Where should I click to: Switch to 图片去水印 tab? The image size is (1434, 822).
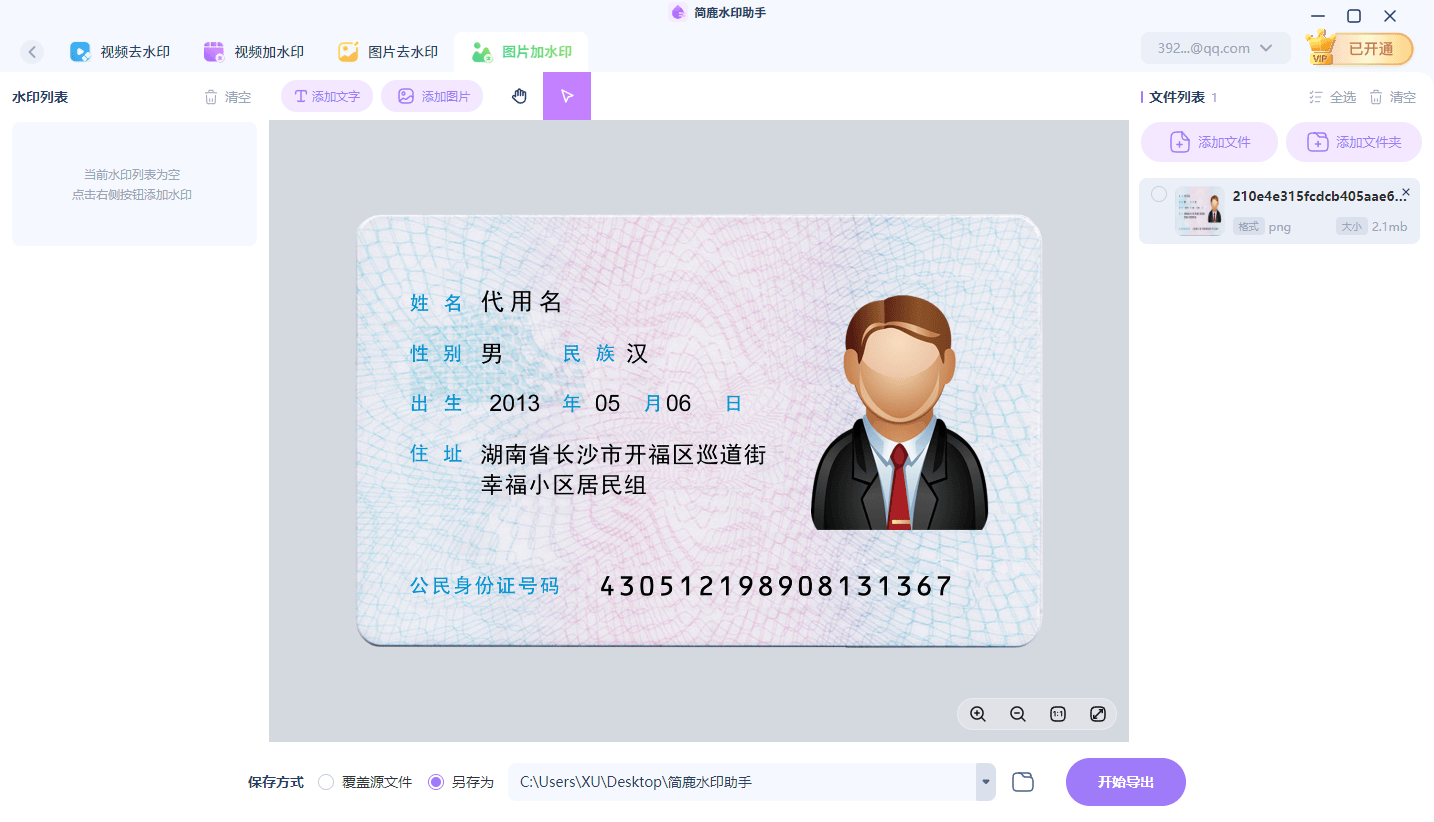tap(388, 52)
